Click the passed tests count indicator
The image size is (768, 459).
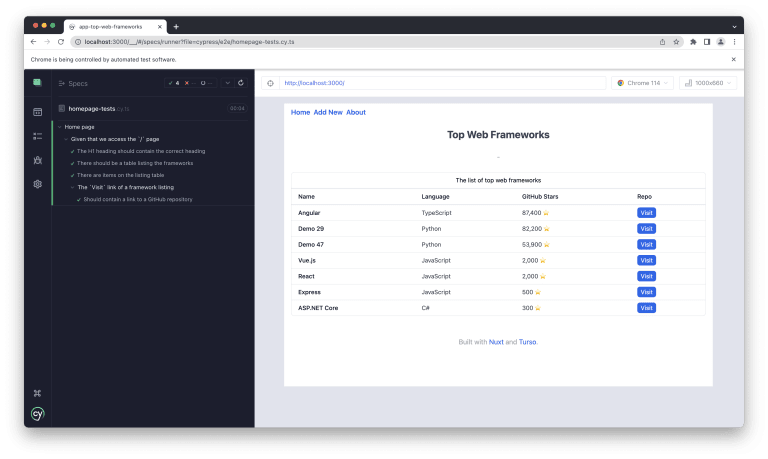174,83
